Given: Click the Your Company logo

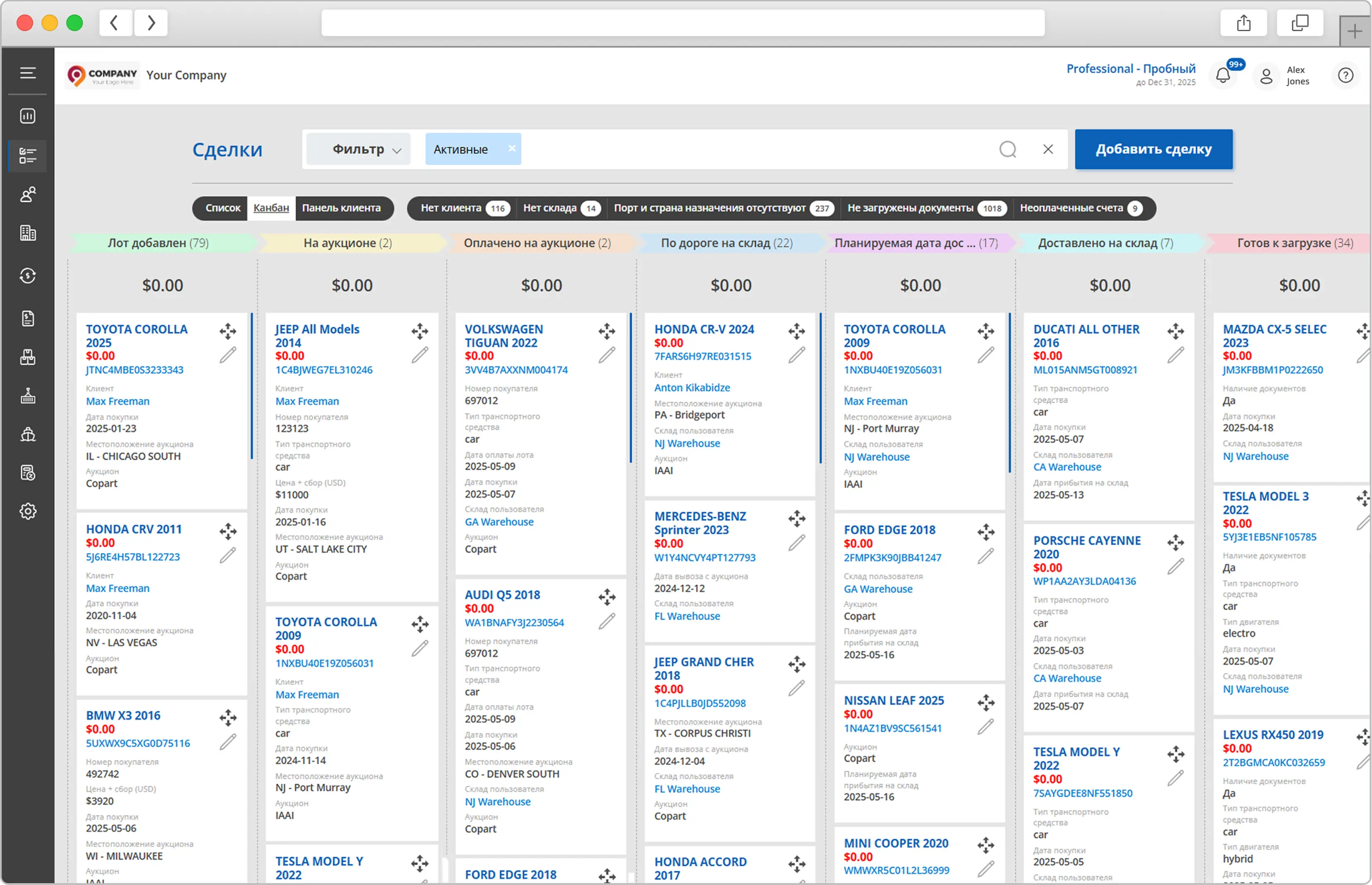Looking at the screenshot, I should pos(102,75).
